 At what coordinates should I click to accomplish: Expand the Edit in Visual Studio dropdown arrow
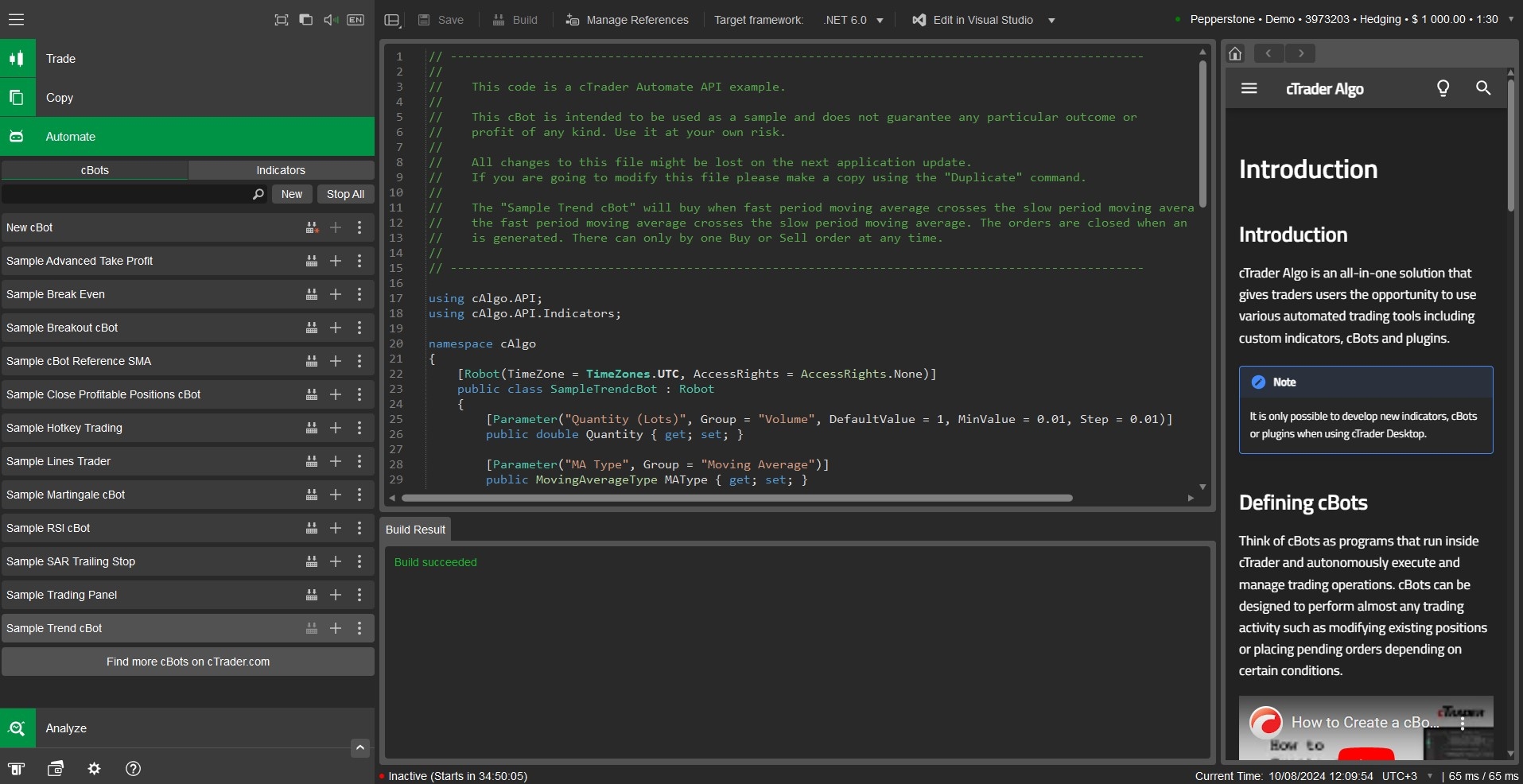(1051, 21)
